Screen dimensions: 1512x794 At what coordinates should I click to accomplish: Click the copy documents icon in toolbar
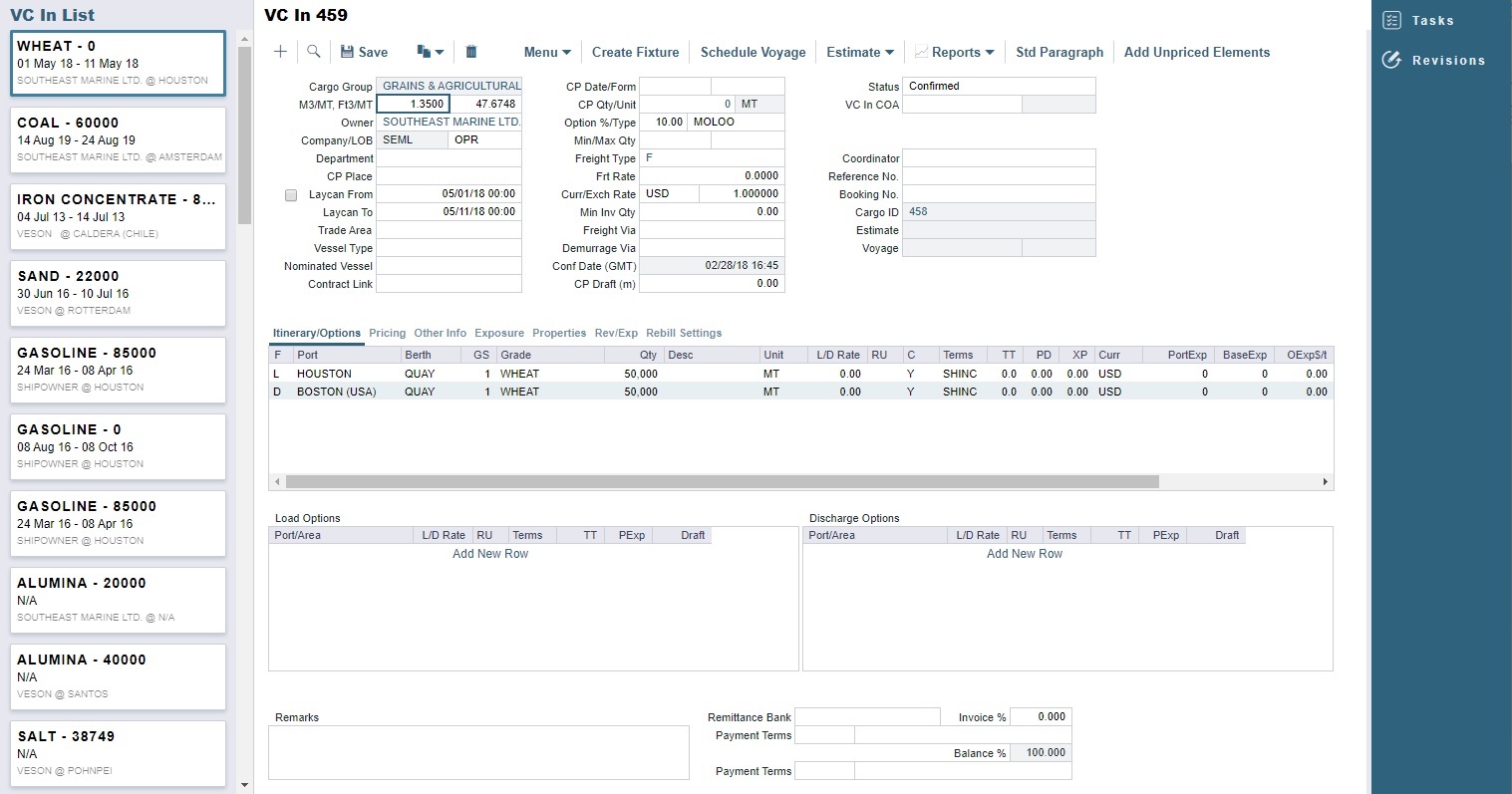424,52
